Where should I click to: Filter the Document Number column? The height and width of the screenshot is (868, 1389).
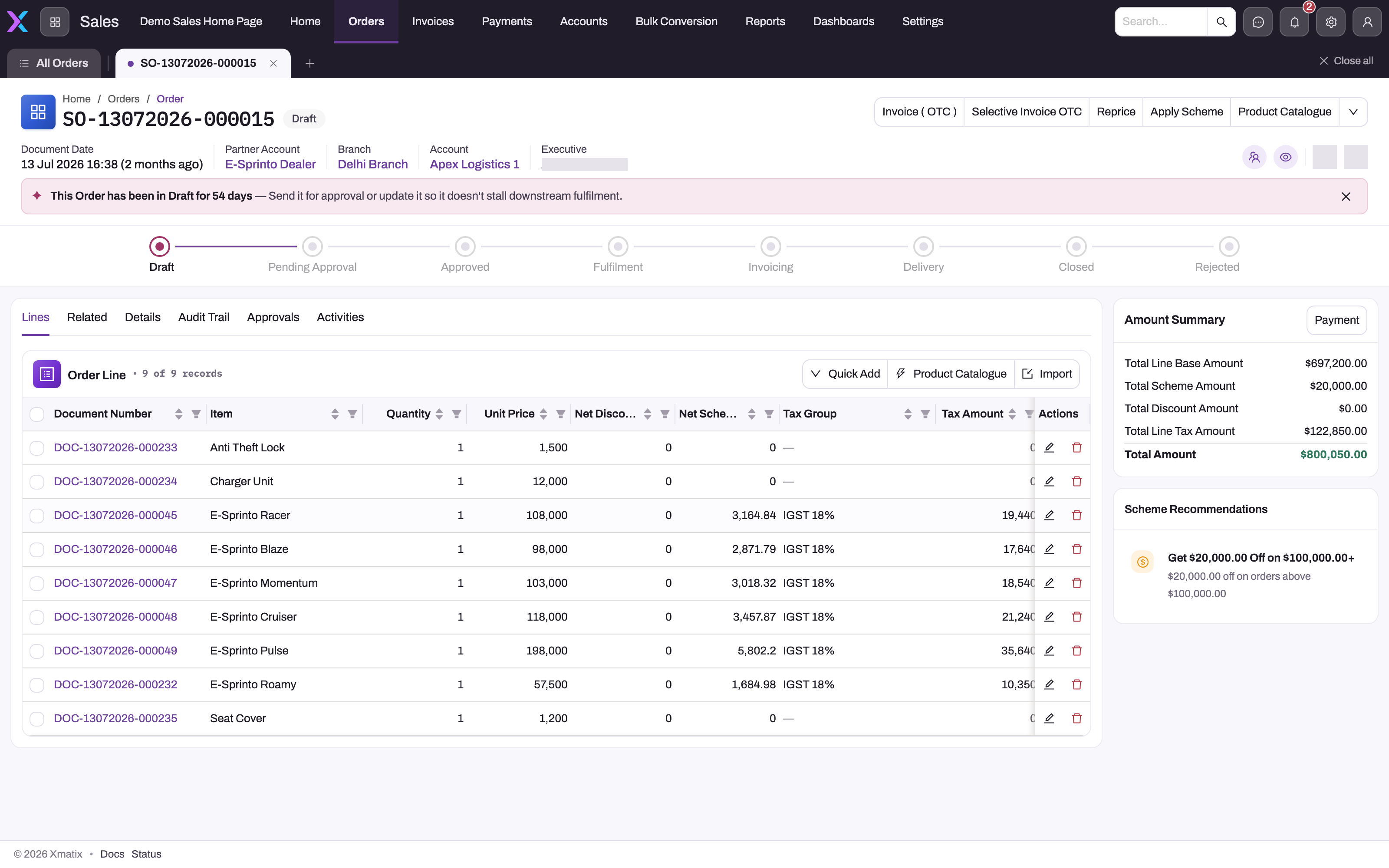click(x=196, y=414)
